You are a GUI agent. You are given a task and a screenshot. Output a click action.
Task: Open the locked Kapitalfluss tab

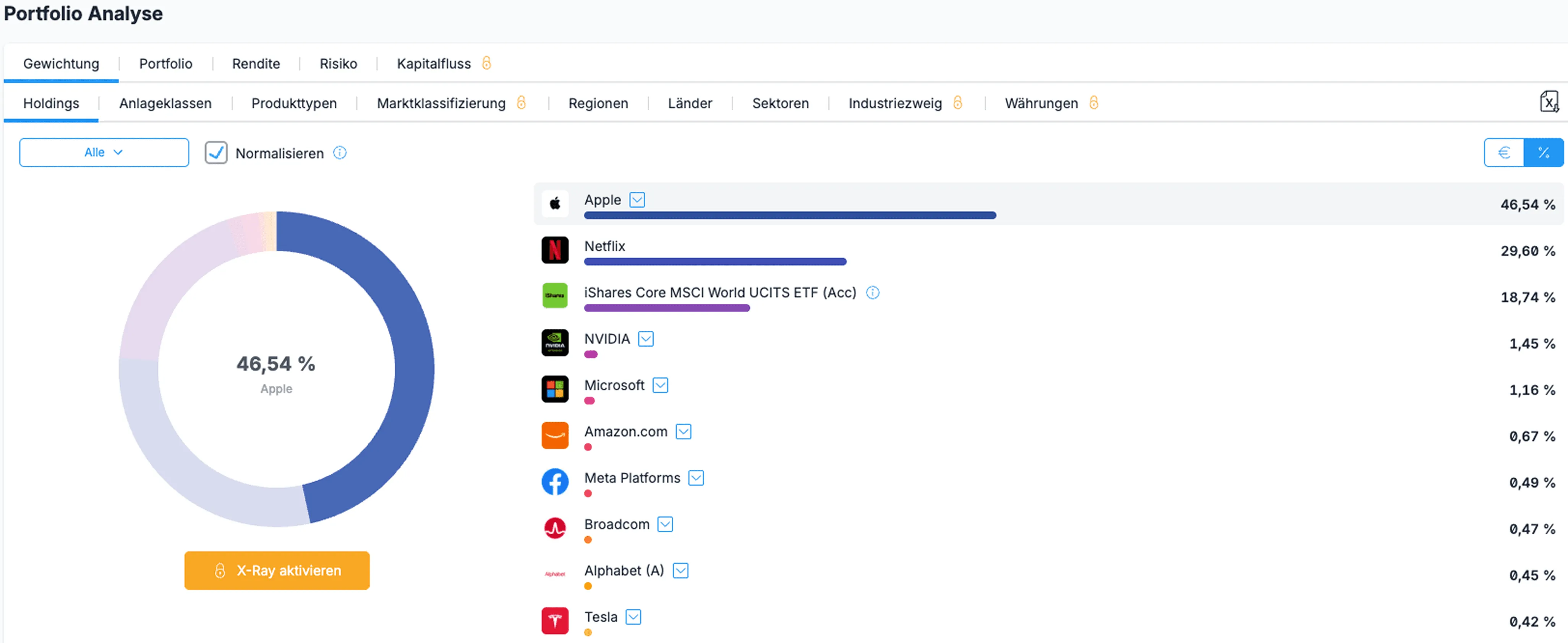tap(434, 64)
